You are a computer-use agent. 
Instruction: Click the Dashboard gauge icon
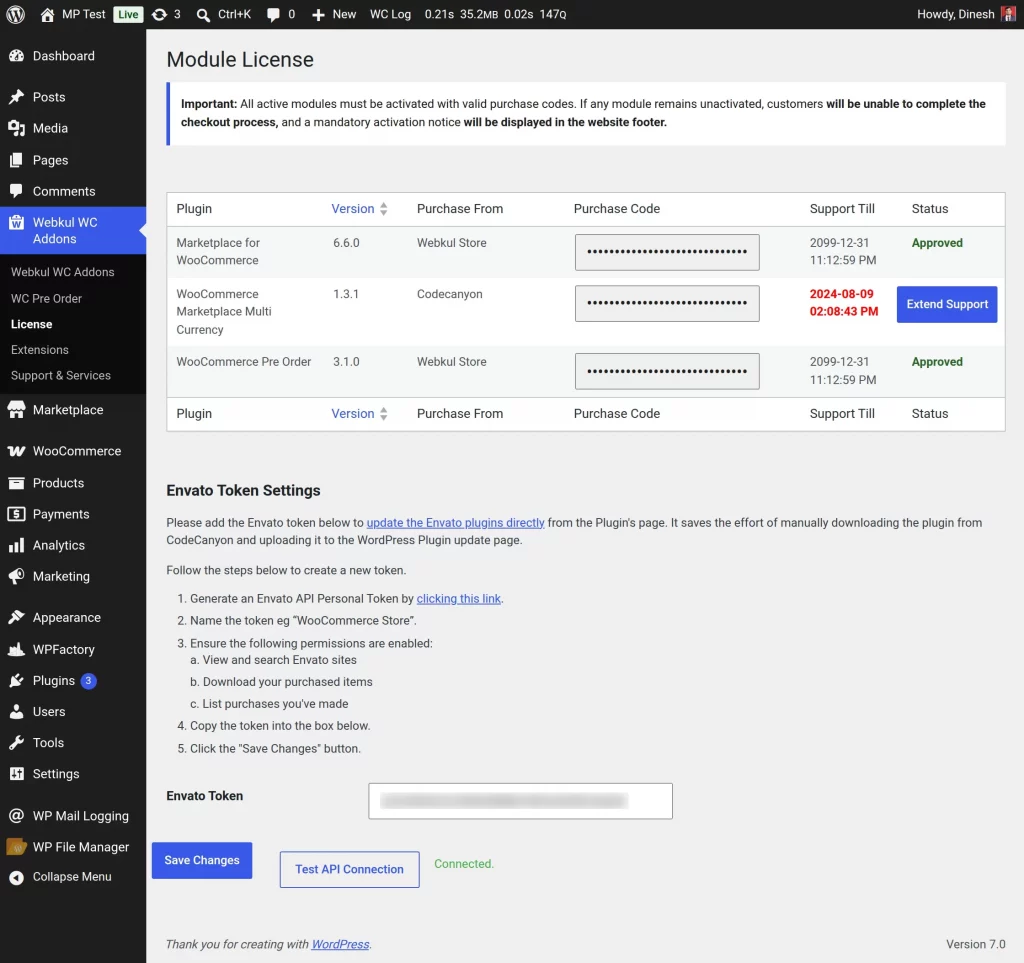(x=16, y=56)
